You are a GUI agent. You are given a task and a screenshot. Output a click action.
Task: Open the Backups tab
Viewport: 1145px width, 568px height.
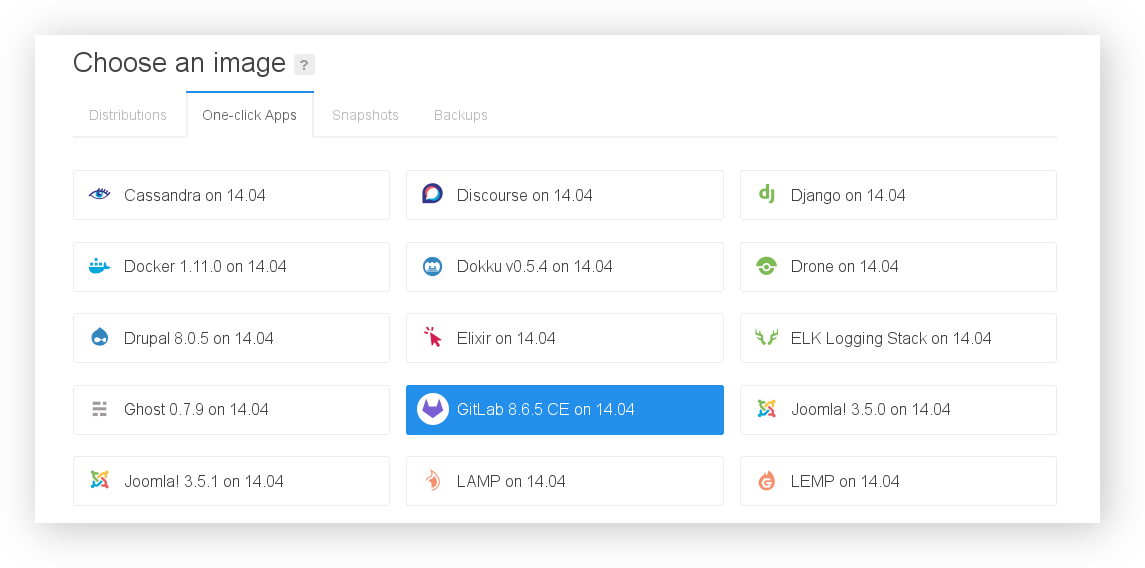461,115
